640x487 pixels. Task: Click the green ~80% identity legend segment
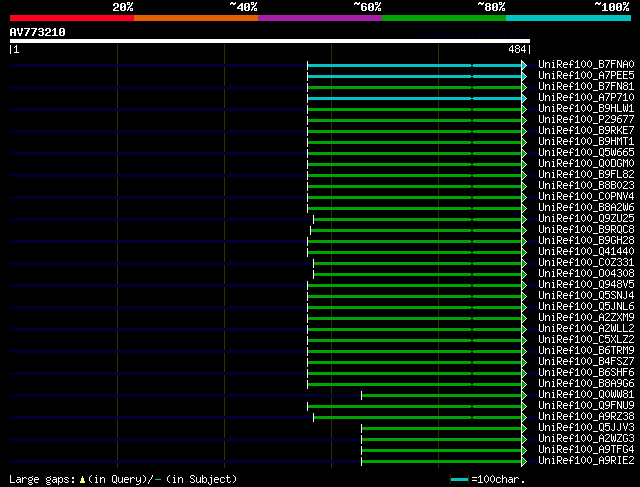click(x=444, y=18)
